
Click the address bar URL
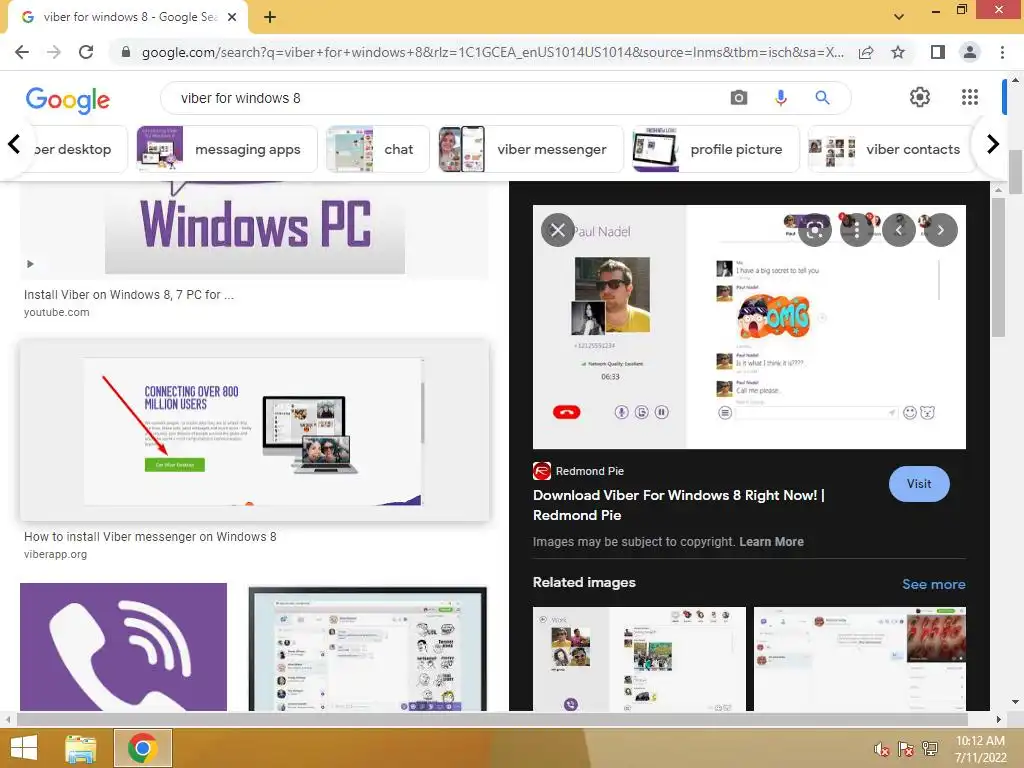[x=492, y=52]
